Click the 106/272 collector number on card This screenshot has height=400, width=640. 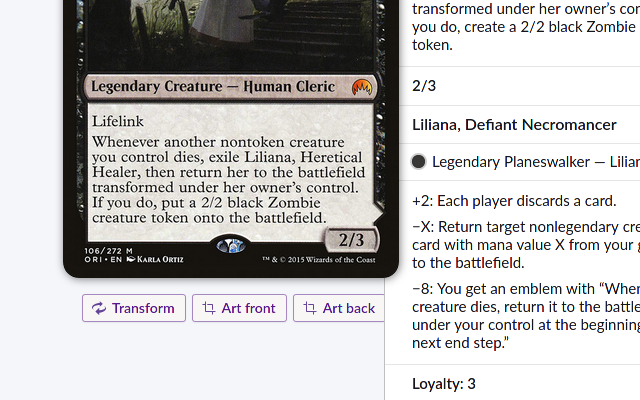[103, 251]
